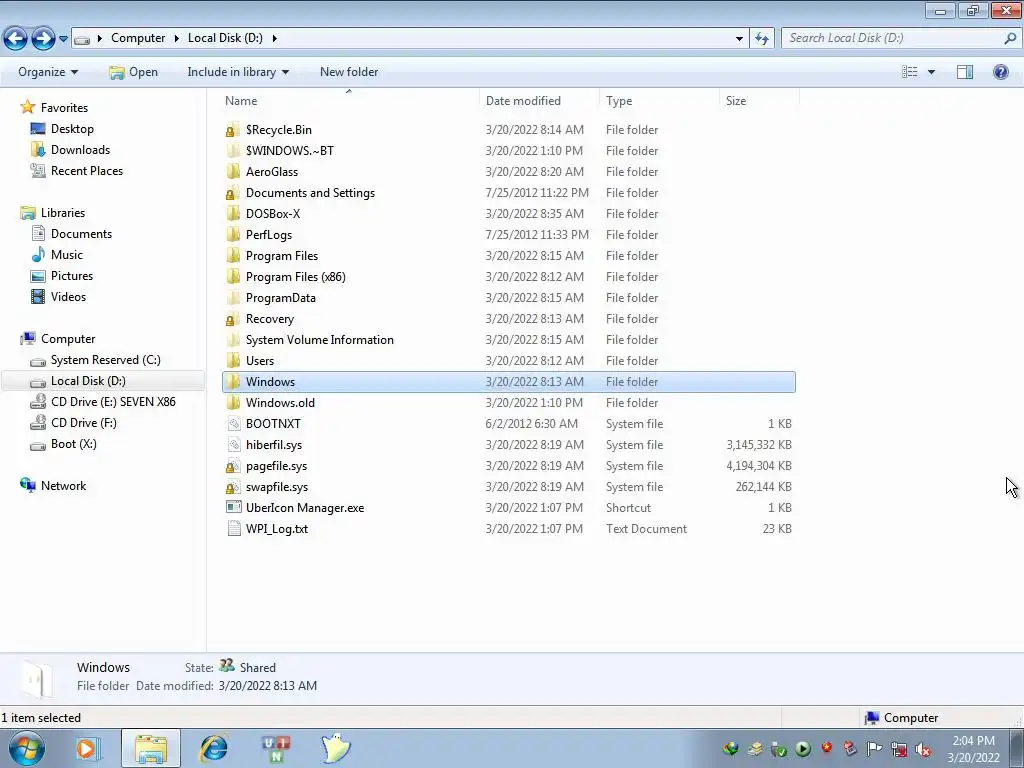Go back with the Back arrow button
This screenshot has width=1024, height=768.
pyautogui.click(x=16, y=39)
